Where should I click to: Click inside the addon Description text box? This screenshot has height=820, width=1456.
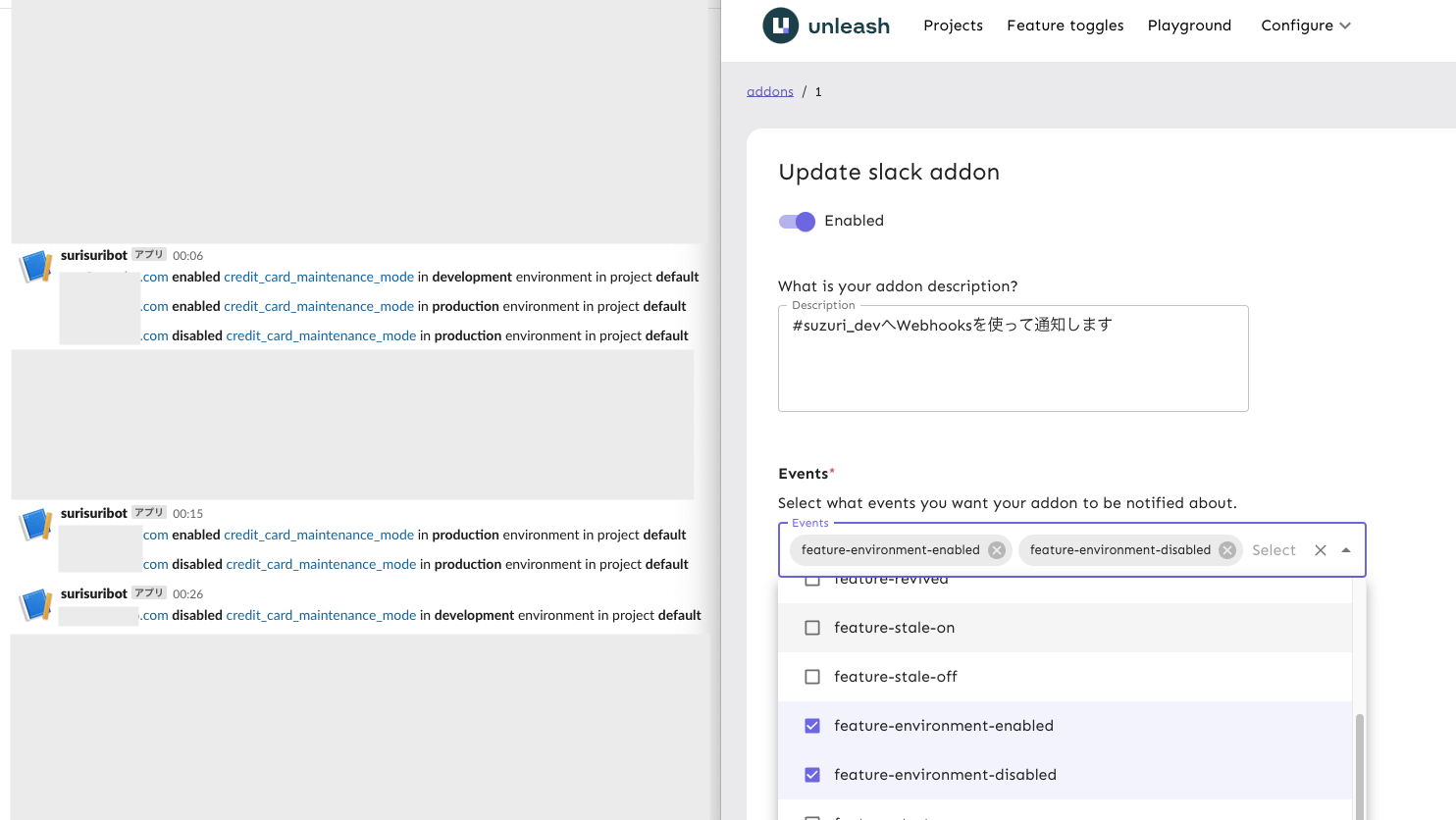1011,358
